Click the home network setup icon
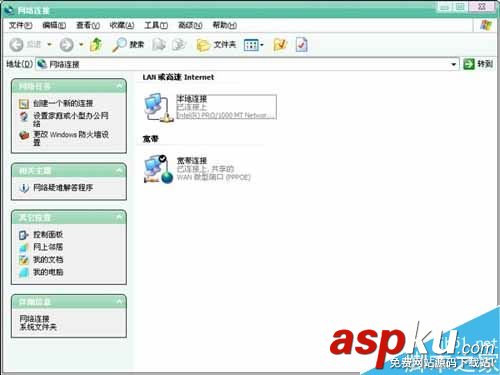This screenshot has height=375, width=500. (24, 116)
